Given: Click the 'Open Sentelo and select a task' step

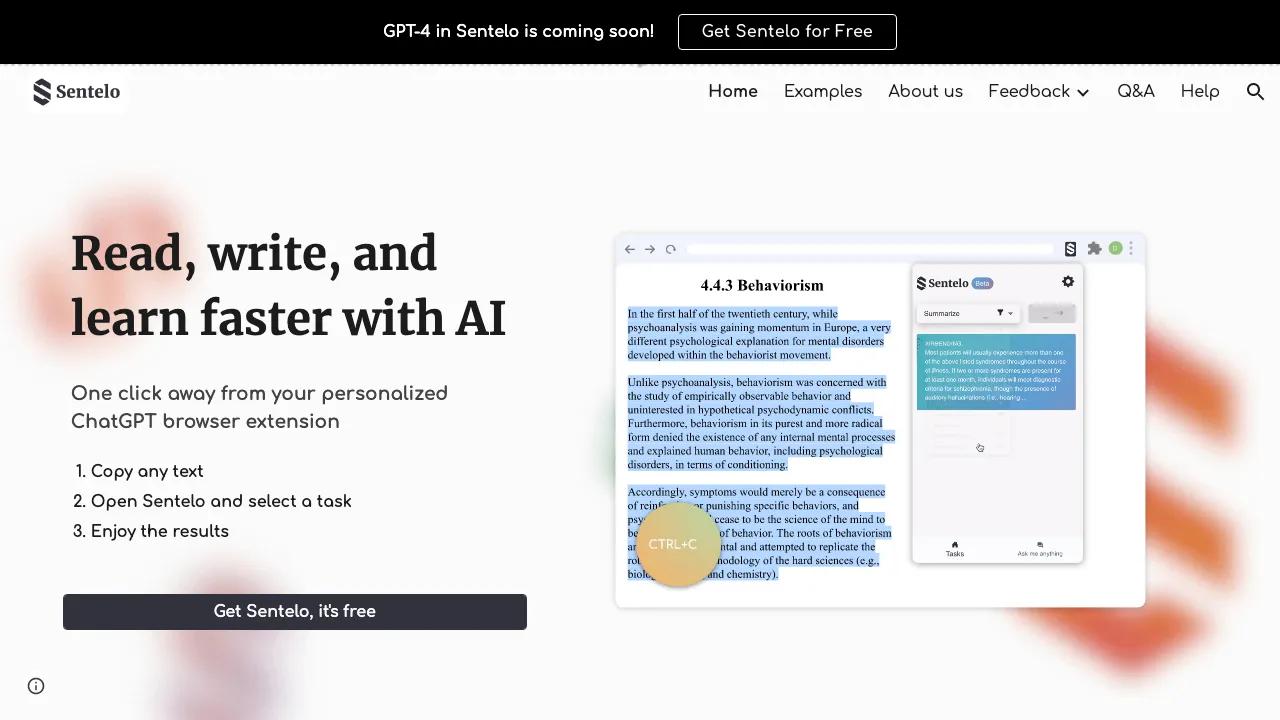Looking at the screenshot, I should [221, 502].
